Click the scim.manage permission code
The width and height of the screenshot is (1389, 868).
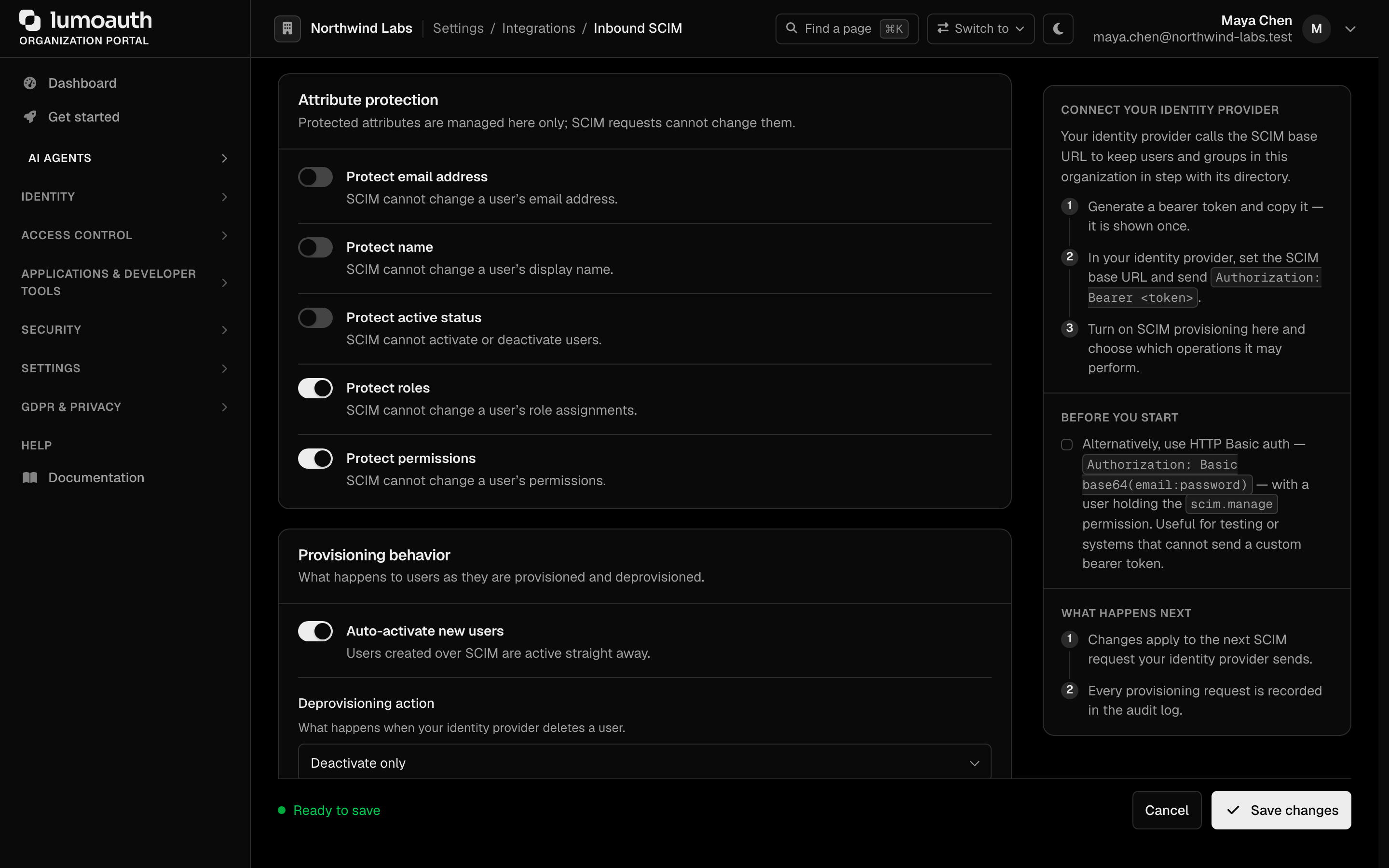pyautogui.click(x=1231, y=504)
